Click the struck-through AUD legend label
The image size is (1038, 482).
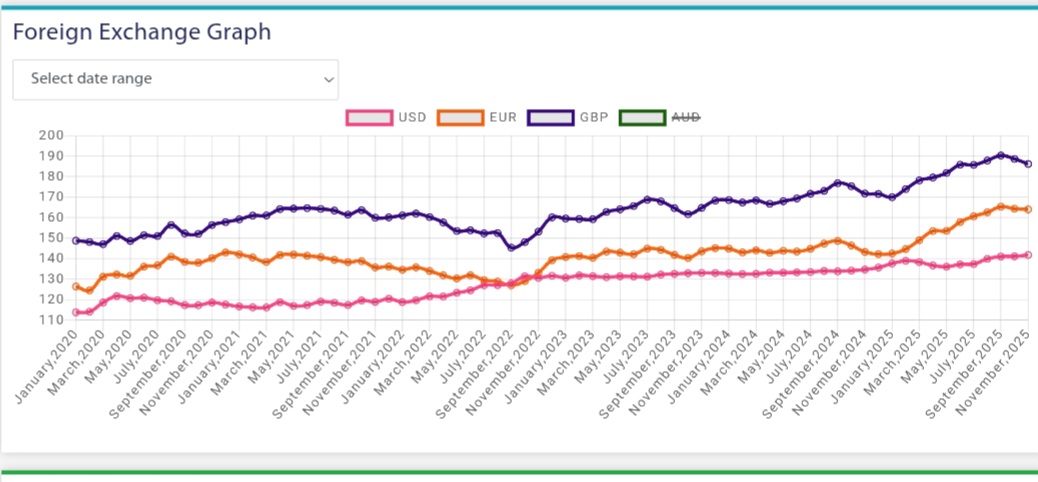click(x=686, y=117)
